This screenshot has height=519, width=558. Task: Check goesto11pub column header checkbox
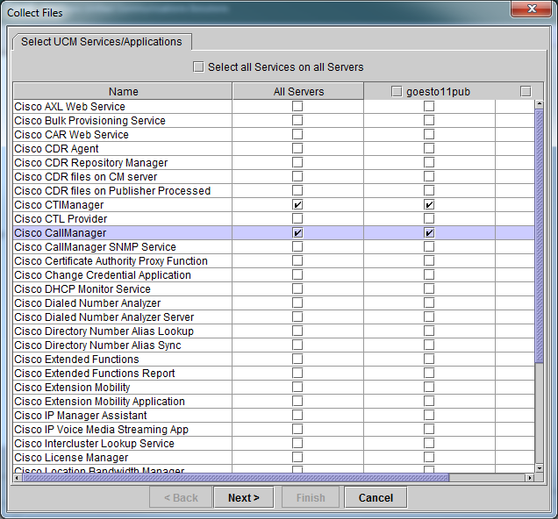click(x=396, y=91)
